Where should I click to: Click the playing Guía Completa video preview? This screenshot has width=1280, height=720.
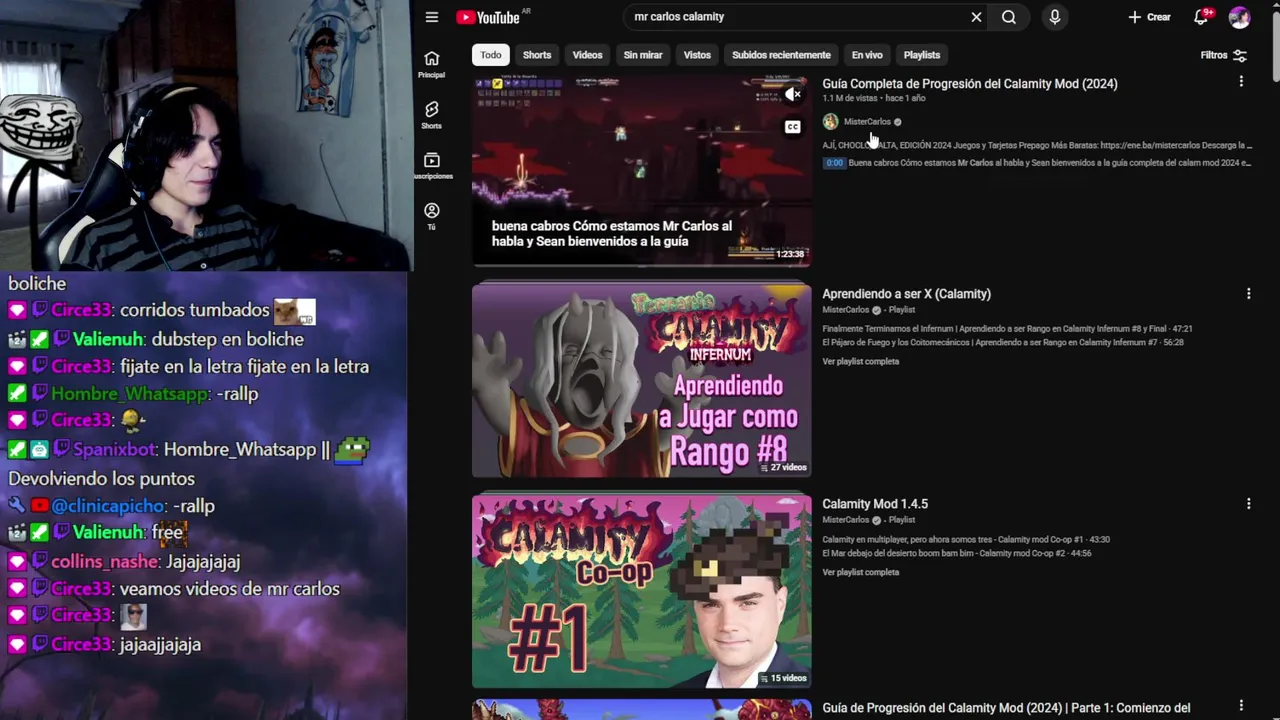pos(642,170)
